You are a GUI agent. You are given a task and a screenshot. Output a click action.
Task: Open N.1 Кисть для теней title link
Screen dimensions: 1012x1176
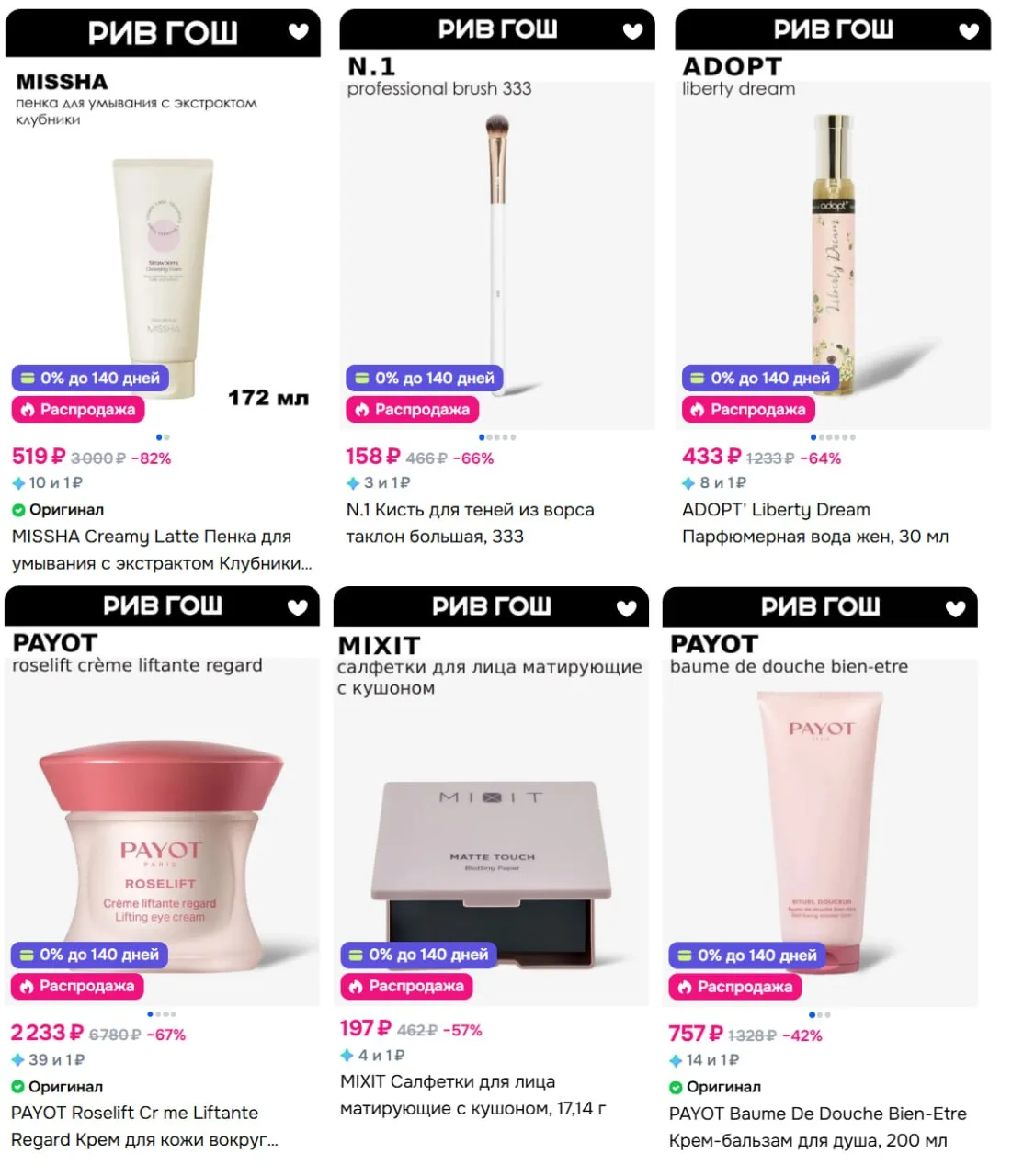click(470, 523)
